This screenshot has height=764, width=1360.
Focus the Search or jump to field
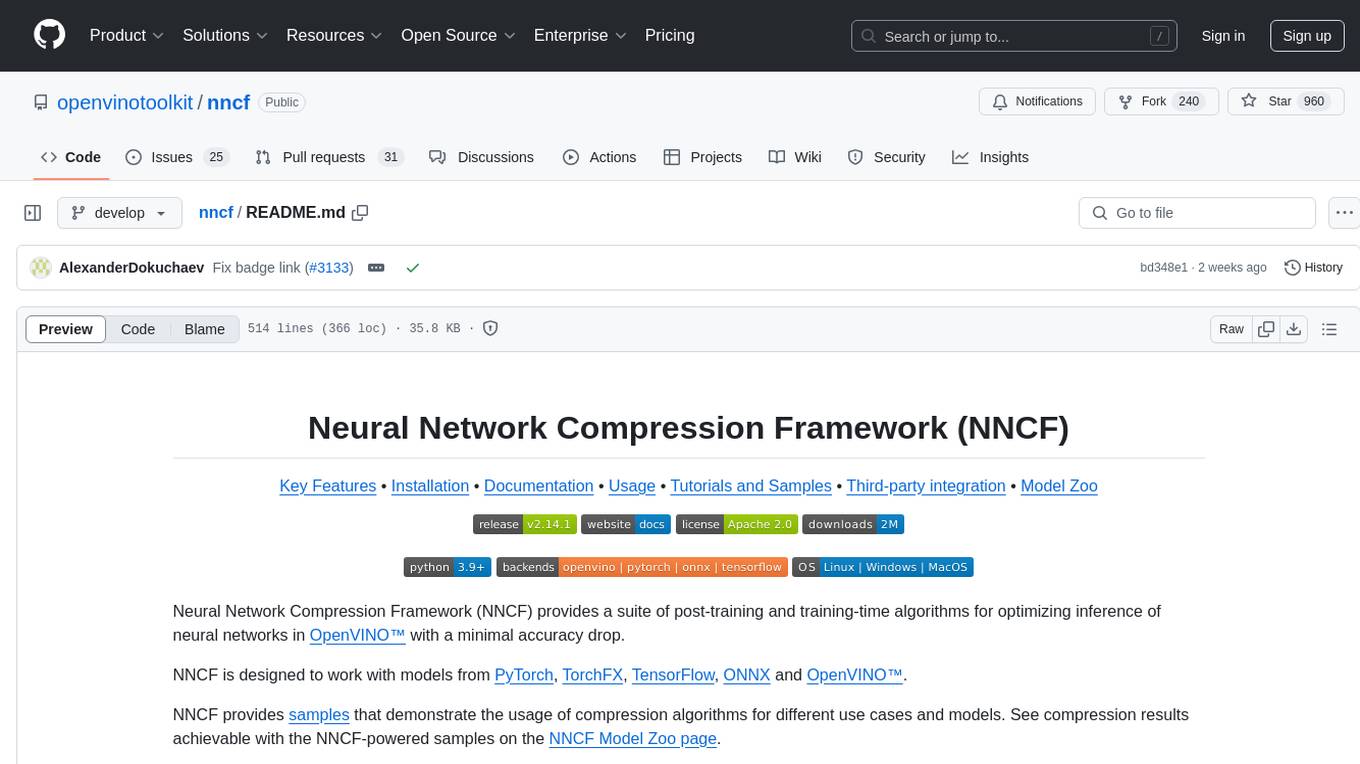(x=1016, y=36)
